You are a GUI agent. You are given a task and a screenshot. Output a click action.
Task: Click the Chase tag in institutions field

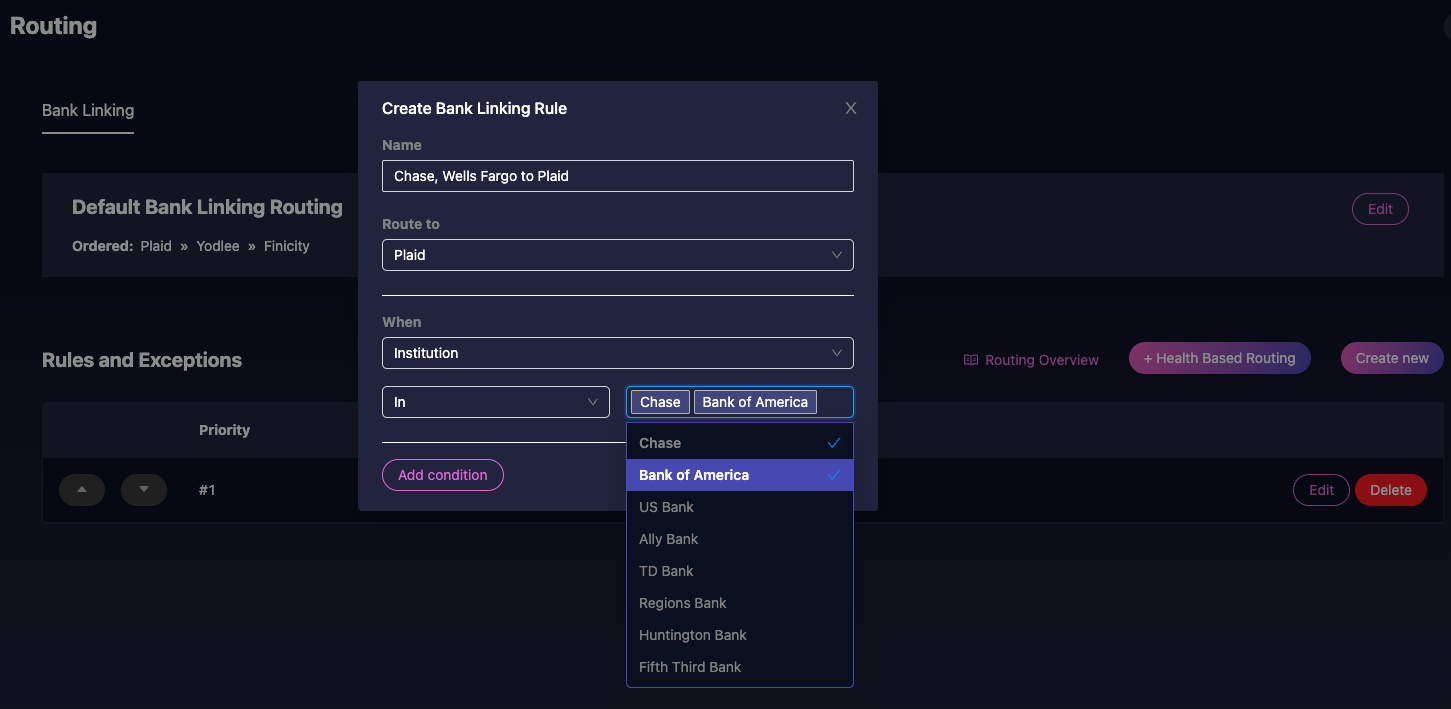[660, 402]
